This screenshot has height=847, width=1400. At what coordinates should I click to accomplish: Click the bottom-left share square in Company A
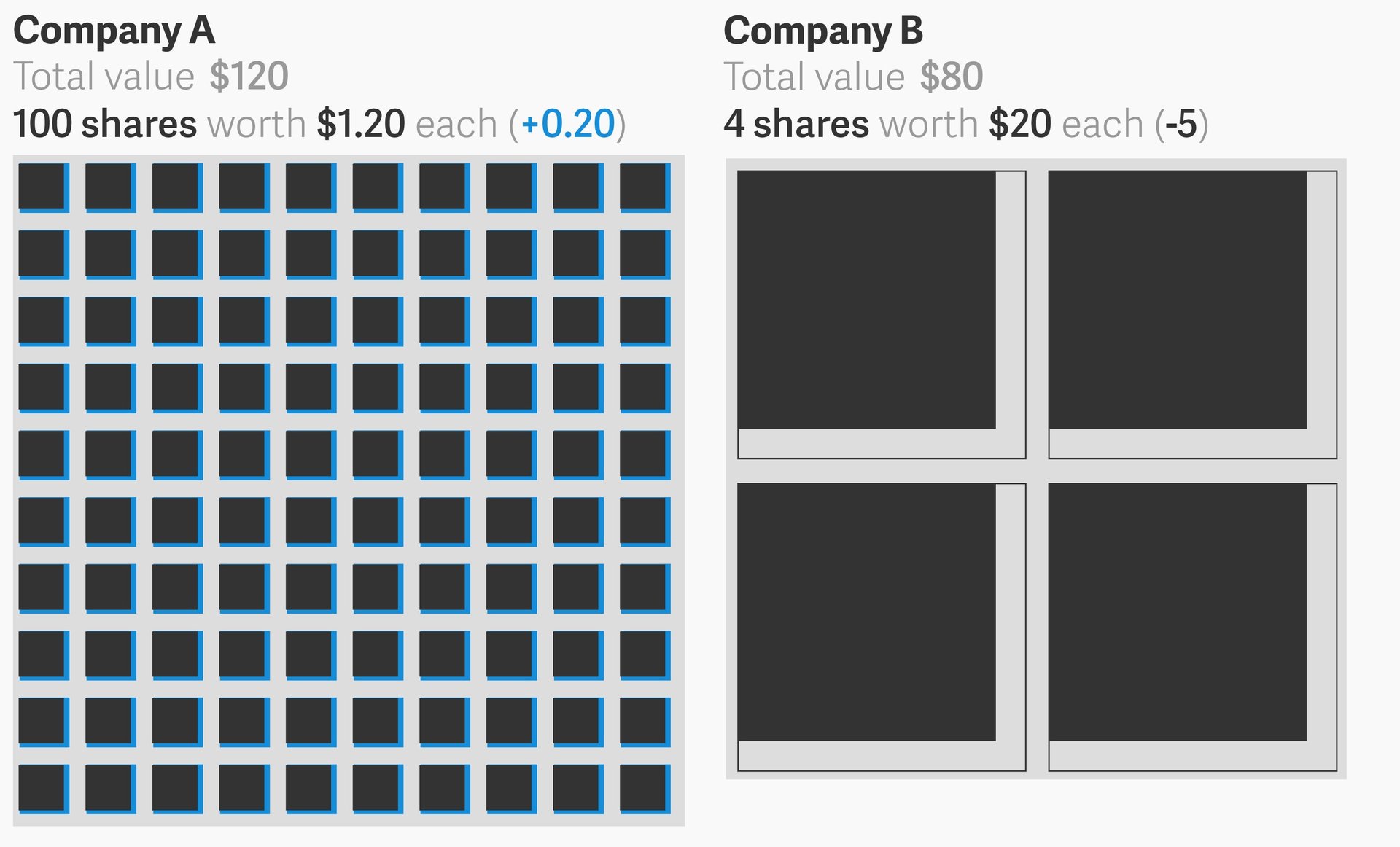point(44,789)
